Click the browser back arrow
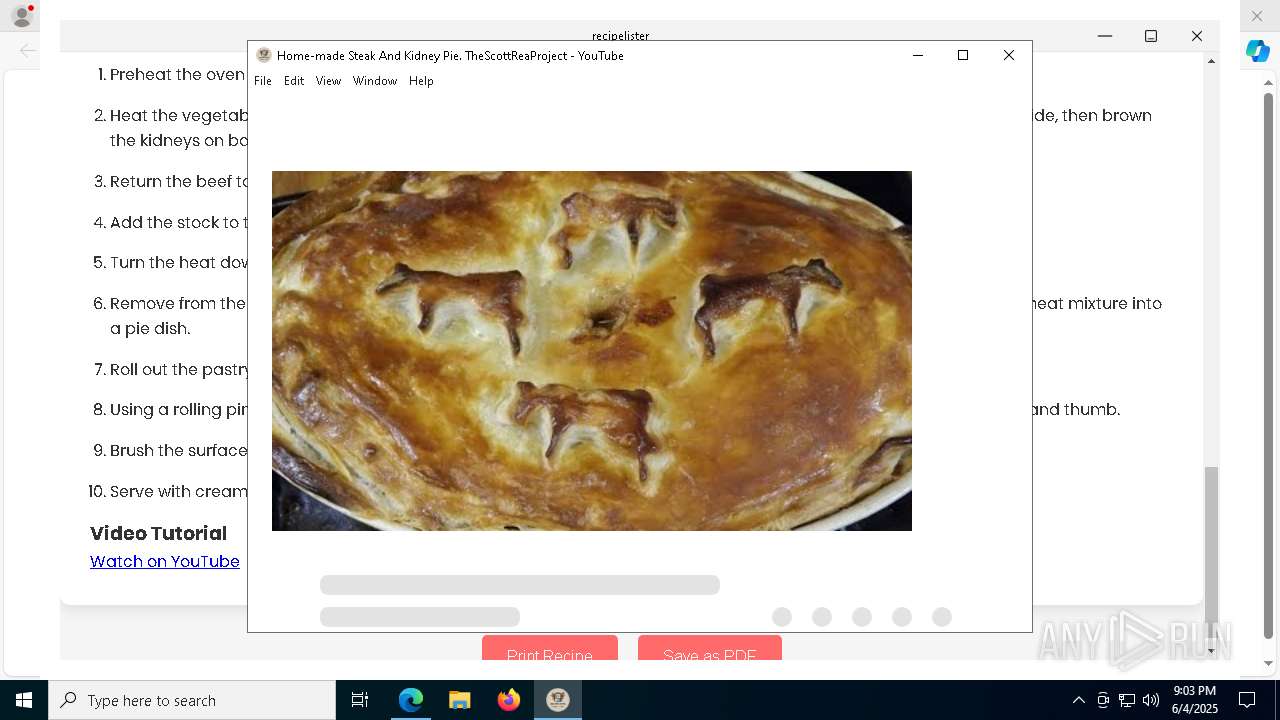This screenshot has height=720, width=1280. [27, 50]
